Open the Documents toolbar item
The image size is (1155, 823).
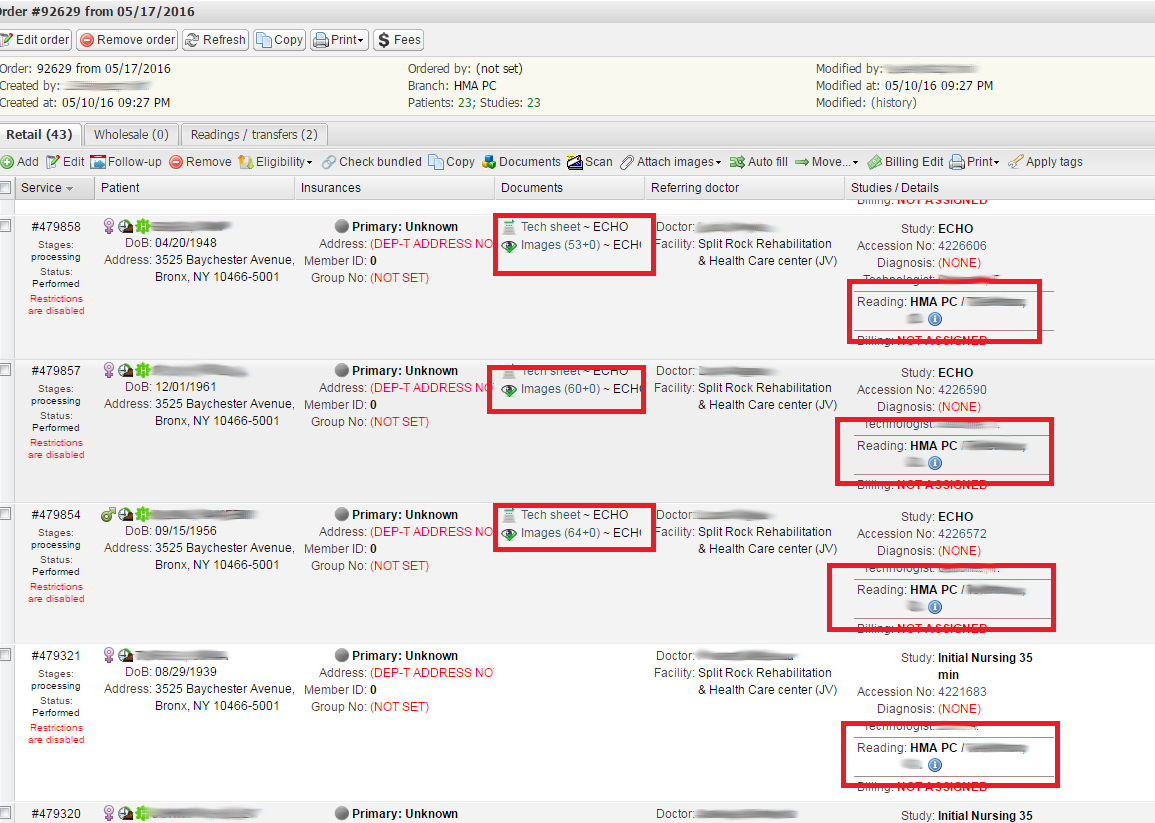click(x=522, y=162)
